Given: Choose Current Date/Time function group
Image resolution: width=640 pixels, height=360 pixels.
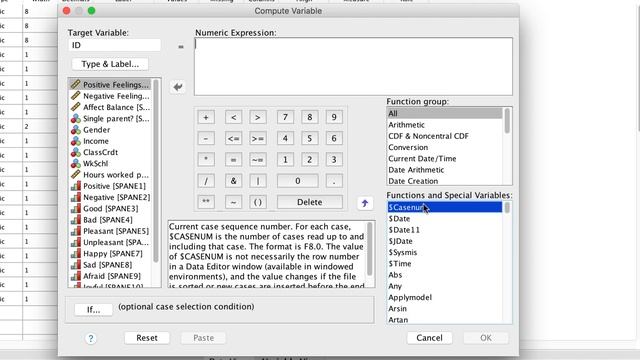Looking at the screenshot, I should point(445,158).
